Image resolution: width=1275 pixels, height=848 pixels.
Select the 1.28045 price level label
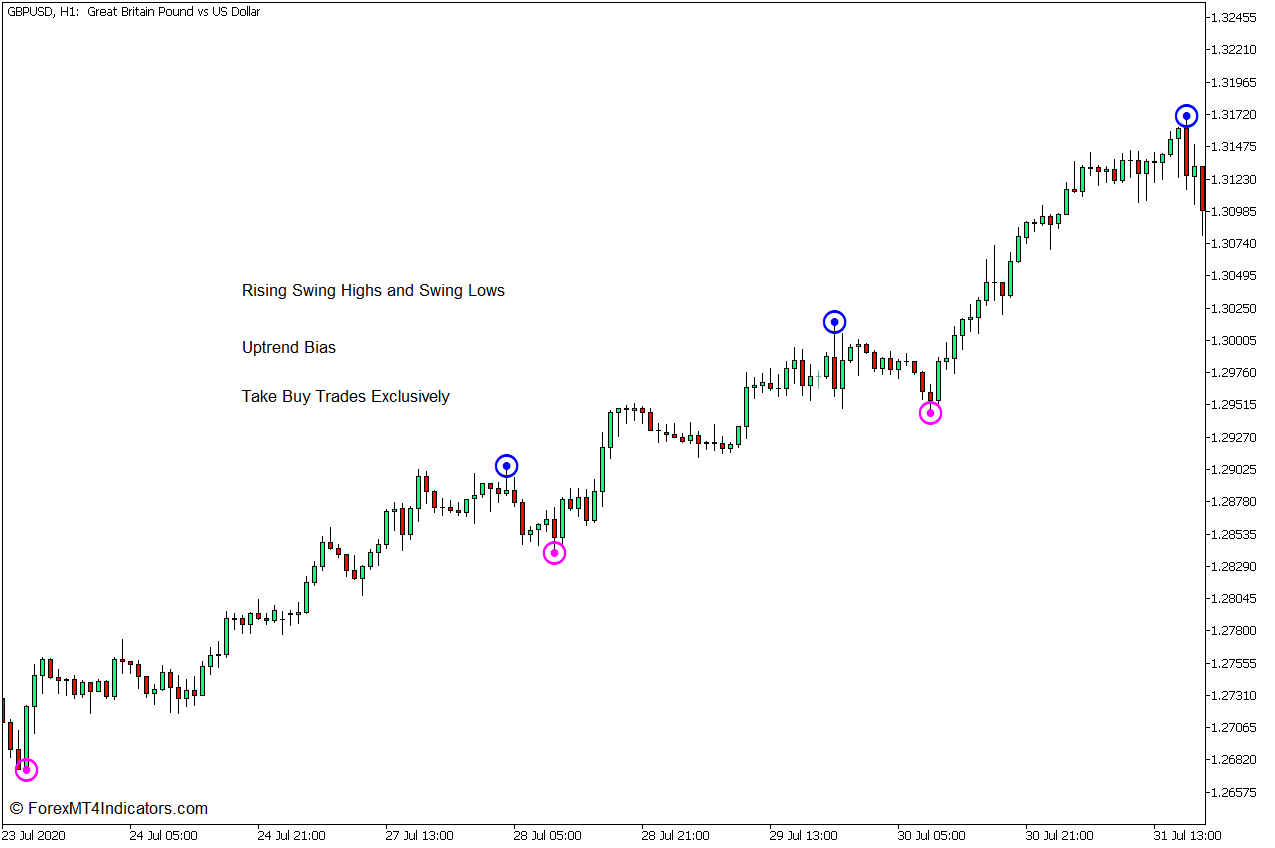pos(1232,599)
